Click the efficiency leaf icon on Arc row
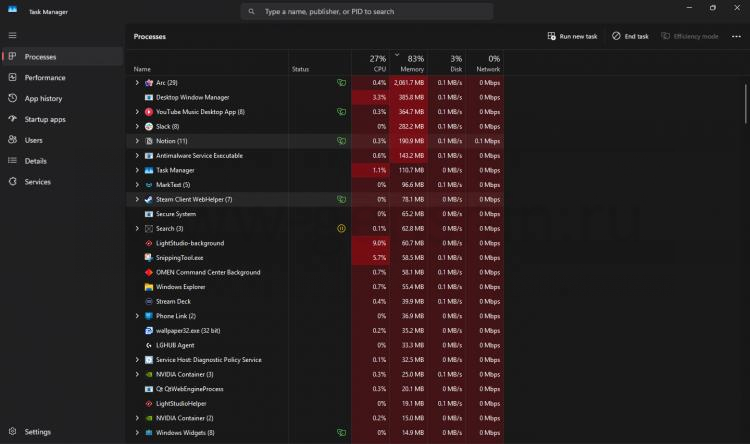Viewport: 750px width, 444px height. point(341,83)
